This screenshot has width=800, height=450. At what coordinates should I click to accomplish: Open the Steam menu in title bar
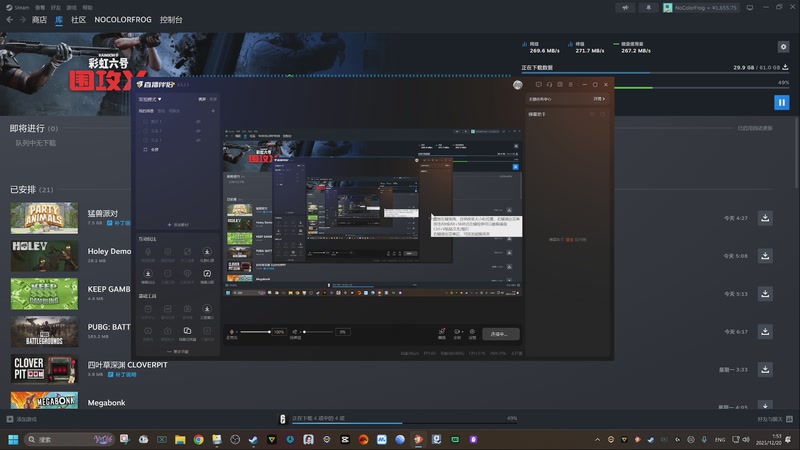(x=18, y=7)
